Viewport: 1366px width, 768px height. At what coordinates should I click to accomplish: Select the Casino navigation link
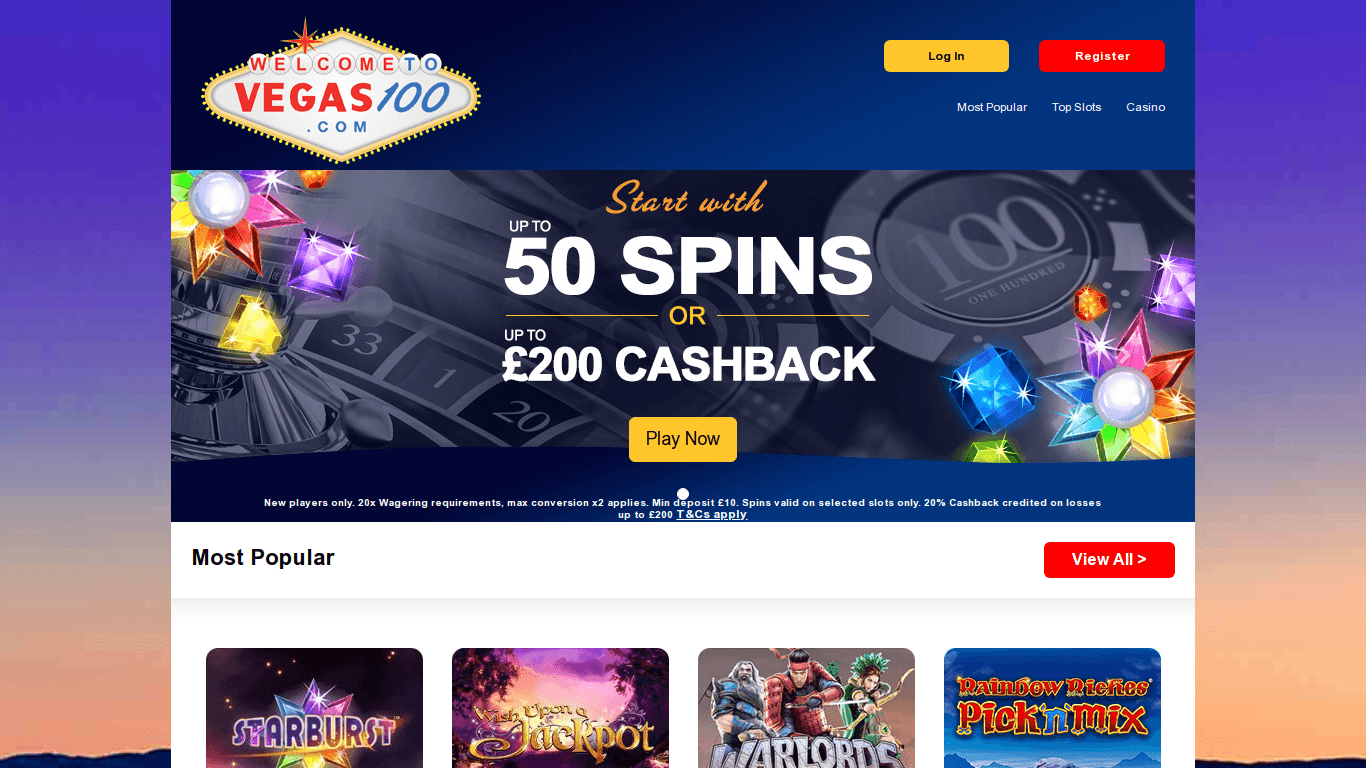coord(1146,107)
